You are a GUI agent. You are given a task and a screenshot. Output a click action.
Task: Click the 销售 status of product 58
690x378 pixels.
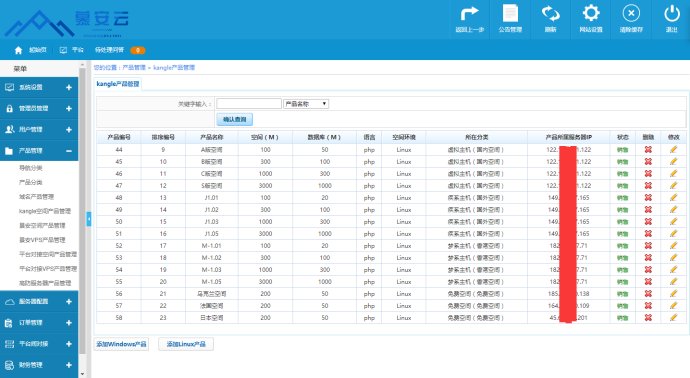point(622,318)
